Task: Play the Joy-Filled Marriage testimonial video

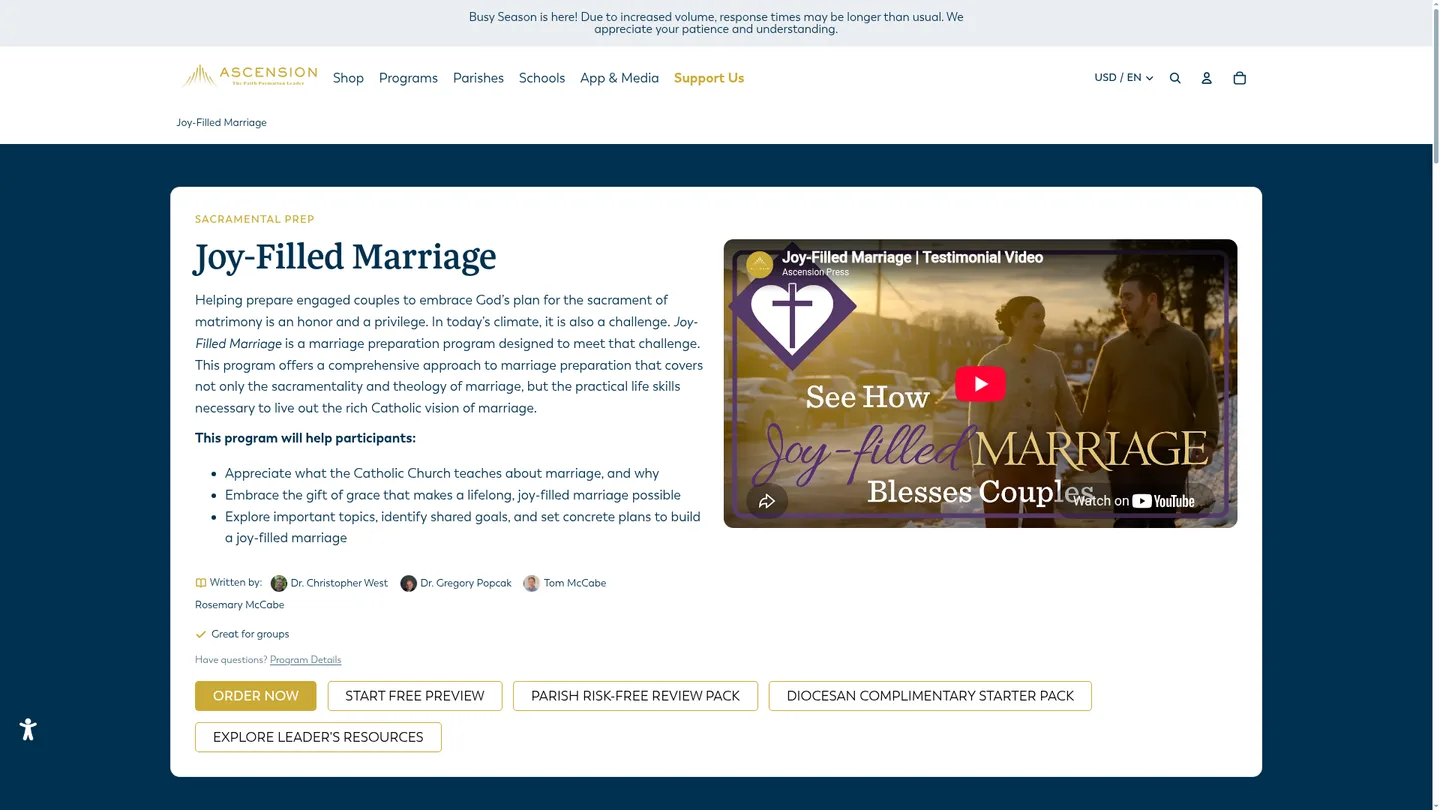Action: (980, 384)
